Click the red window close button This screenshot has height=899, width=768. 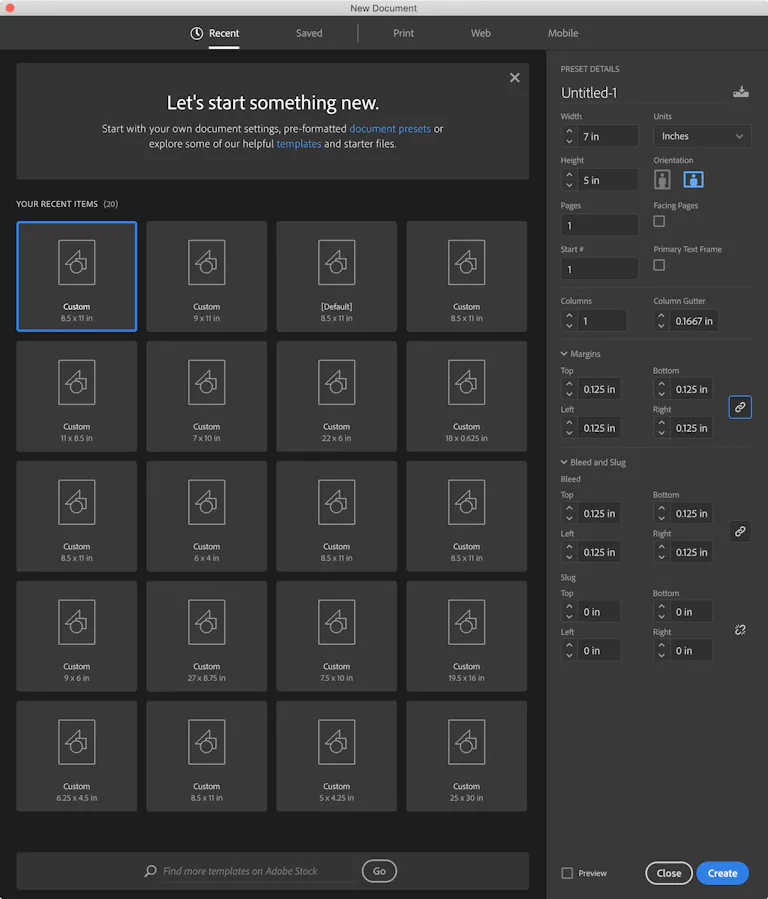pyautogui.click(x=10, y=7)
